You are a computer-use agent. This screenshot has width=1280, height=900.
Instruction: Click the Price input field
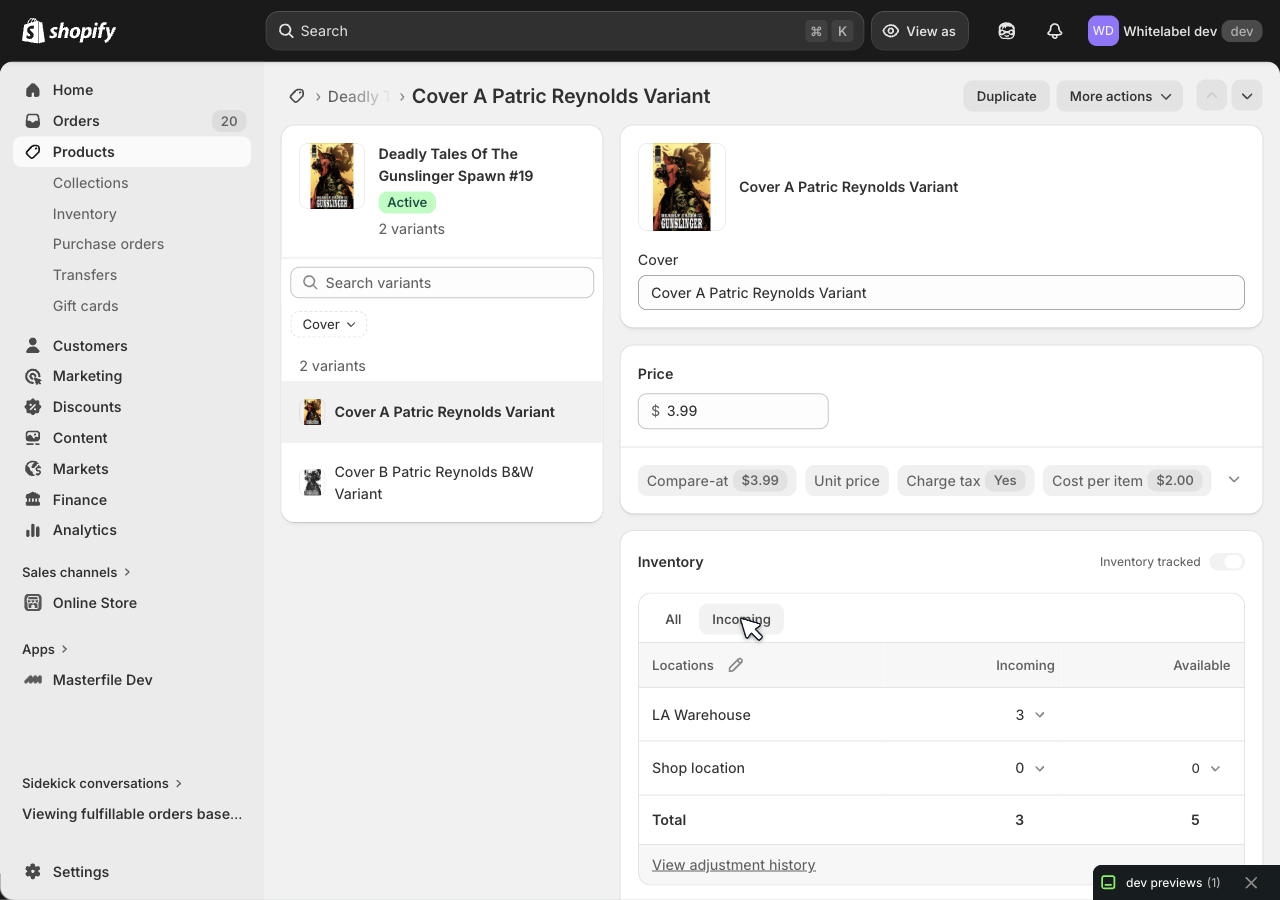(733, 411)
